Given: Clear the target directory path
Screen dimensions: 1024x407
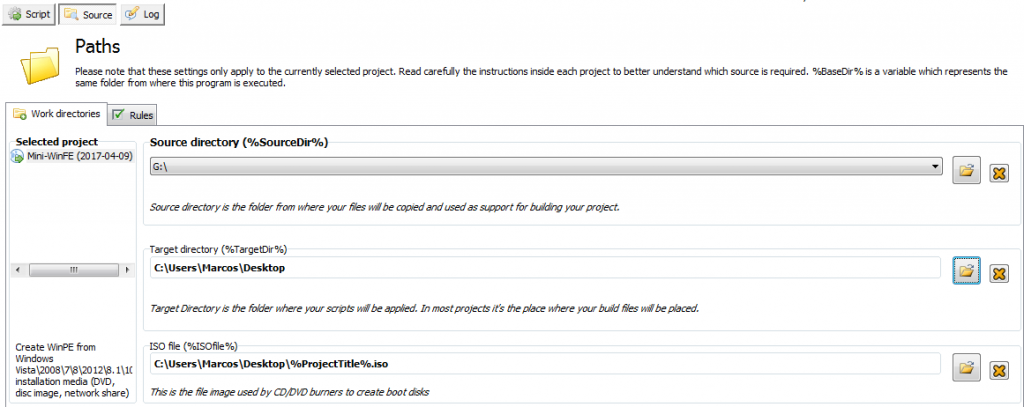Looking at the screenshot, I should (x=997, y=272).
